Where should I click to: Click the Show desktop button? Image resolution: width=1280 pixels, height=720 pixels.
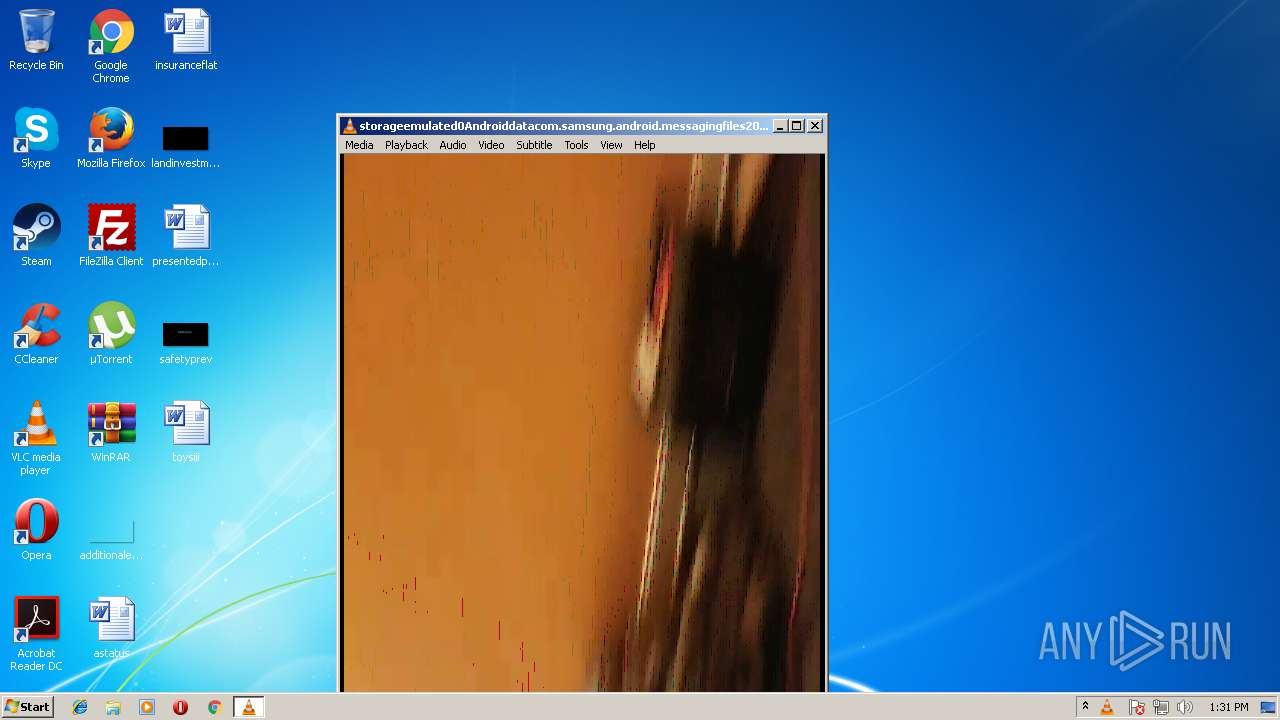[x=1270, y=707]
